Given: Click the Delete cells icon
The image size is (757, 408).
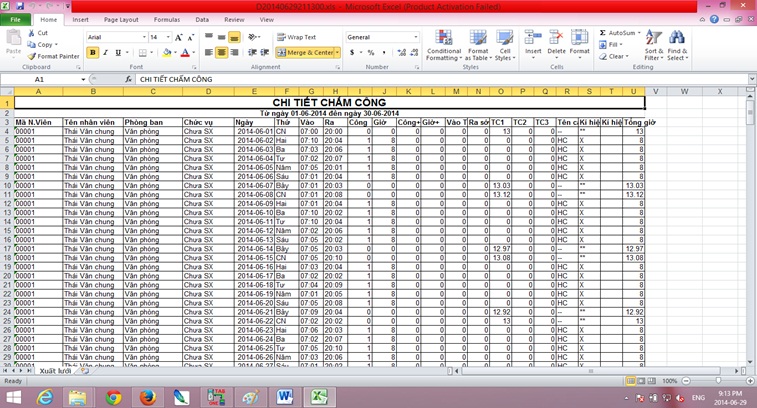Looking at the screenshot, I should (556, 38).
